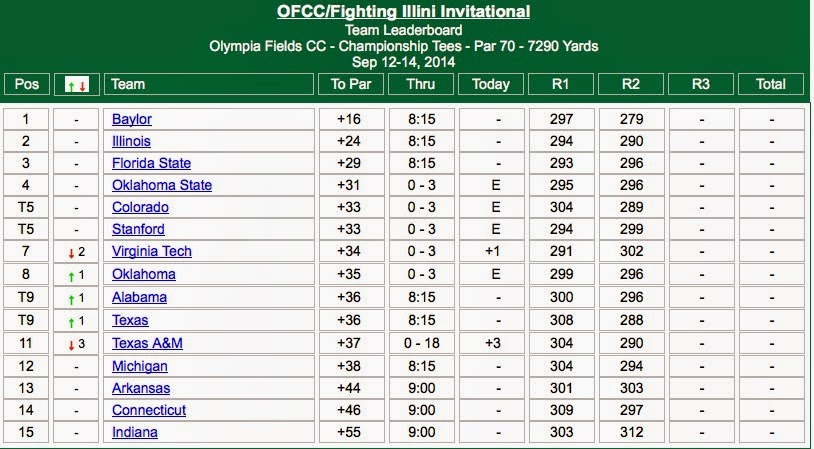Click the red down arrow beside Virginia Tech
The height and width of the screenshot is (449, 814).
(72, 254)
